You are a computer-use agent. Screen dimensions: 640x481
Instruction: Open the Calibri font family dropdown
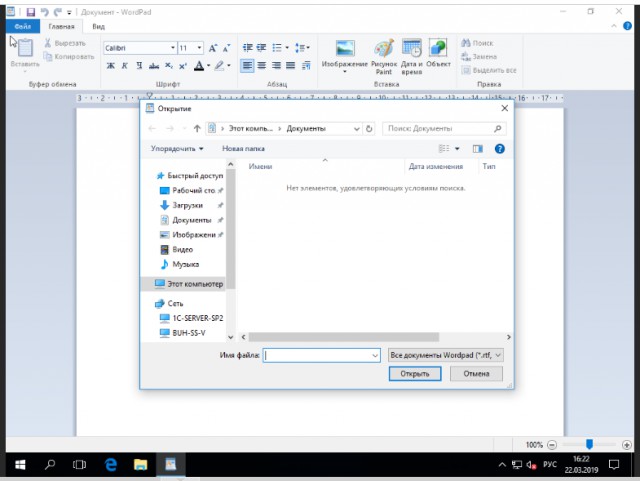tap(173, 48)
